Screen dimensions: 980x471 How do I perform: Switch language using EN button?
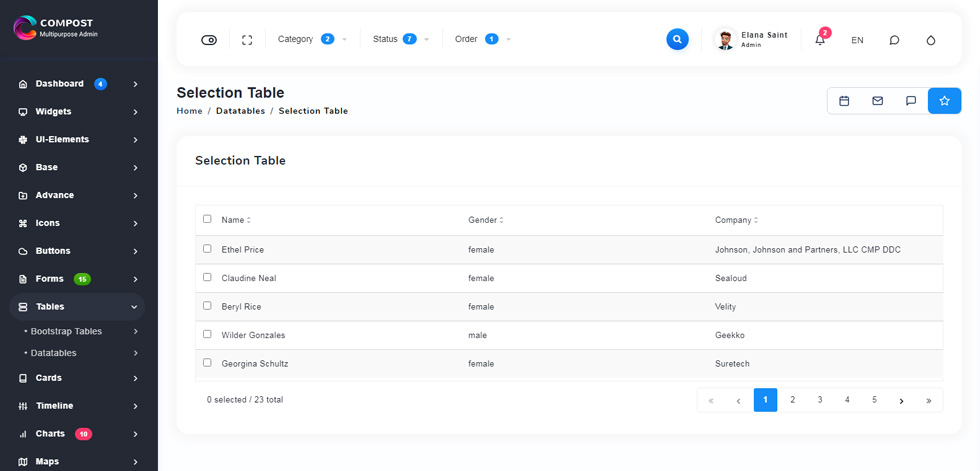[857, 40]
